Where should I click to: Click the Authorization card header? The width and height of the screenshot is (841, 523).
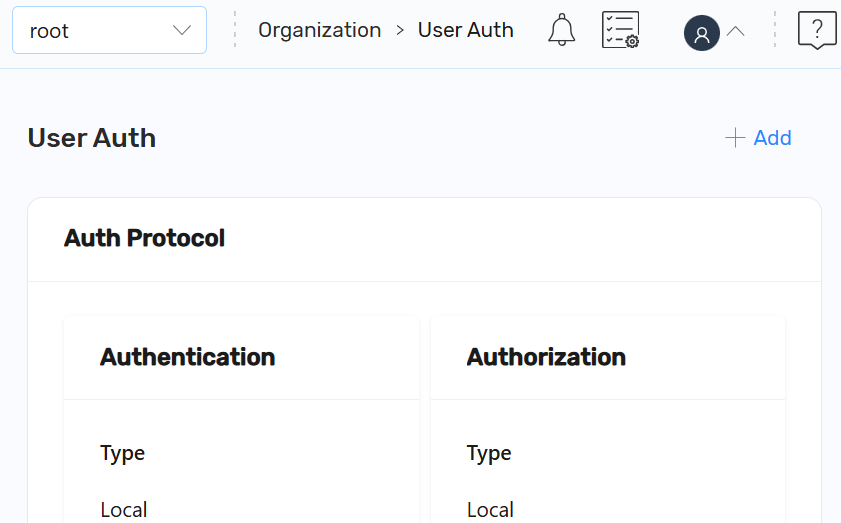click(546, 357)
